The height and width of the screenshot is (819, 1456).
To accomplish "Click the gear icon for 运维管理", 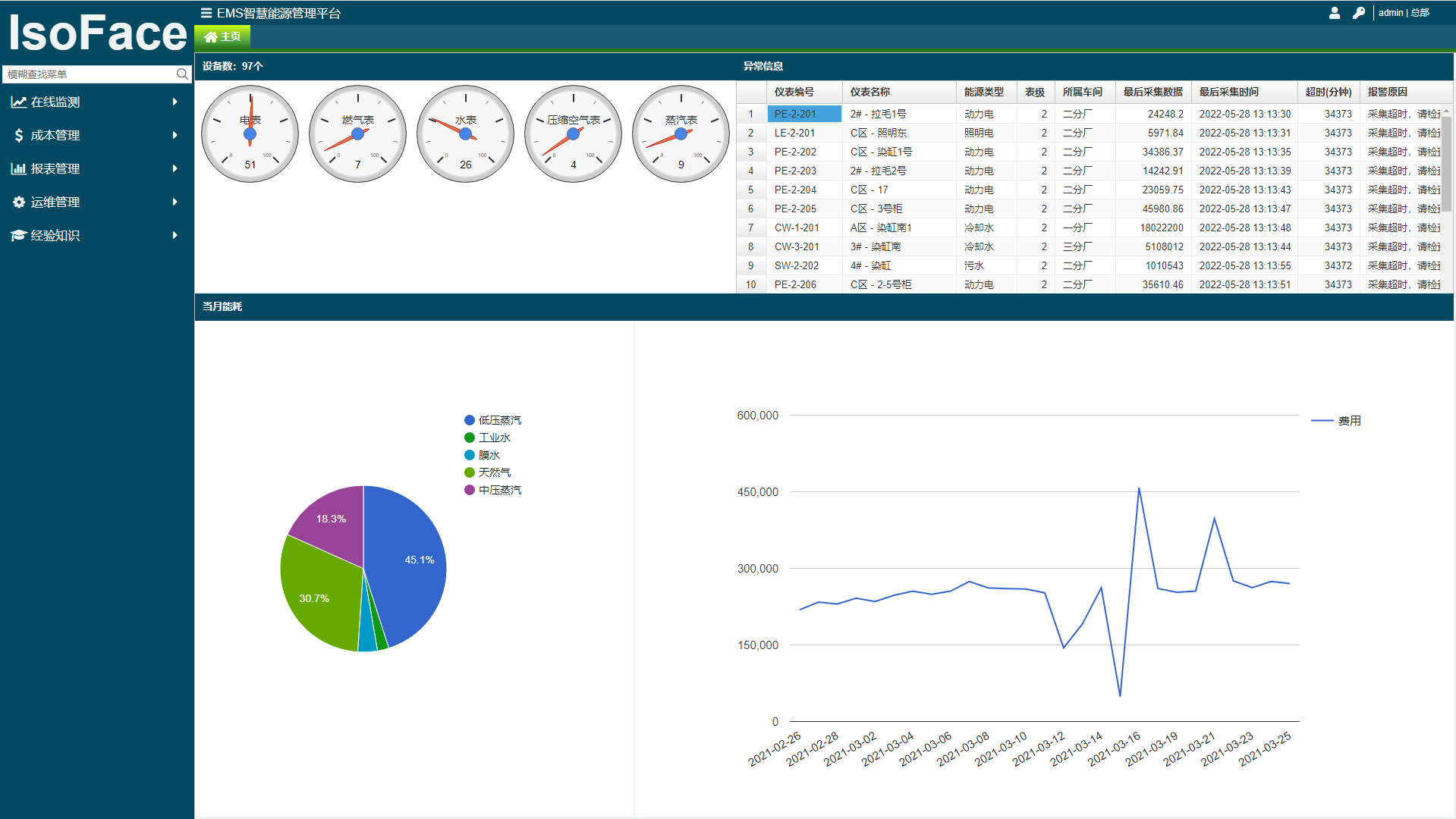I will click(18, 202).
